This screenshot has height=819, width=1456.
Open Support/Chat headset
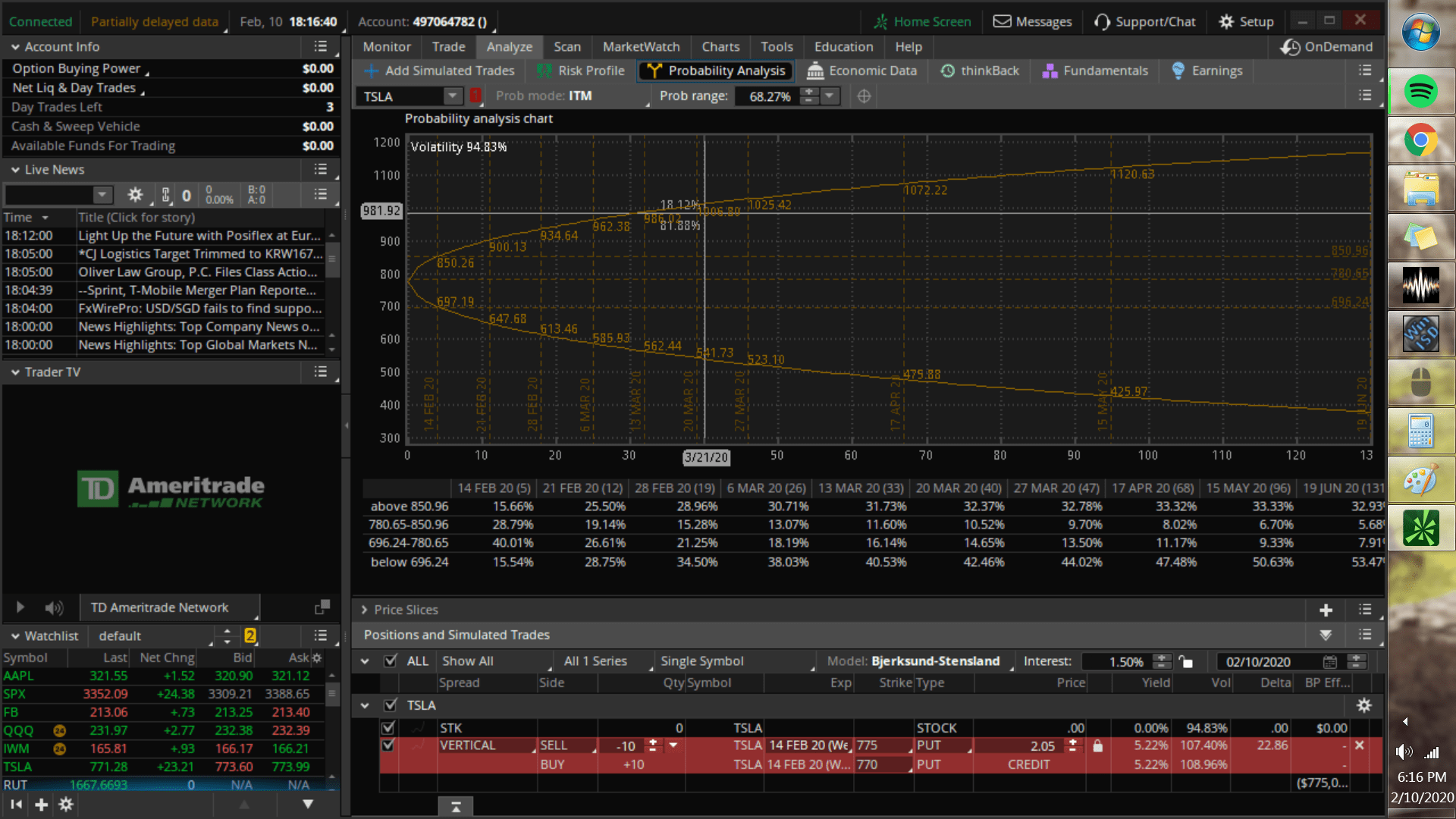tap(1145, 22)
